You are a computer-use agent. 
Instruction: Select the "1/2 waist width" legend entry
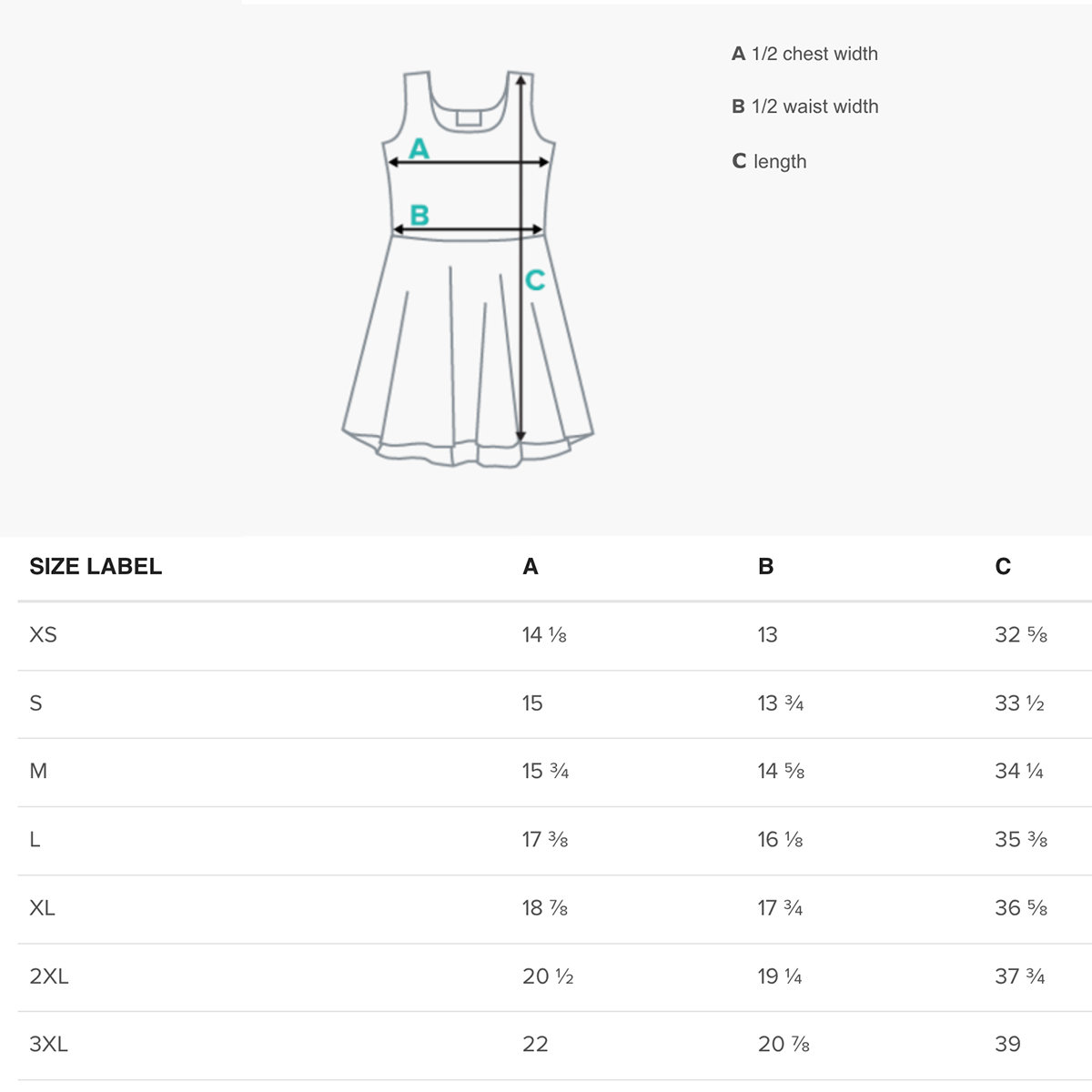(x=804, y=106)
